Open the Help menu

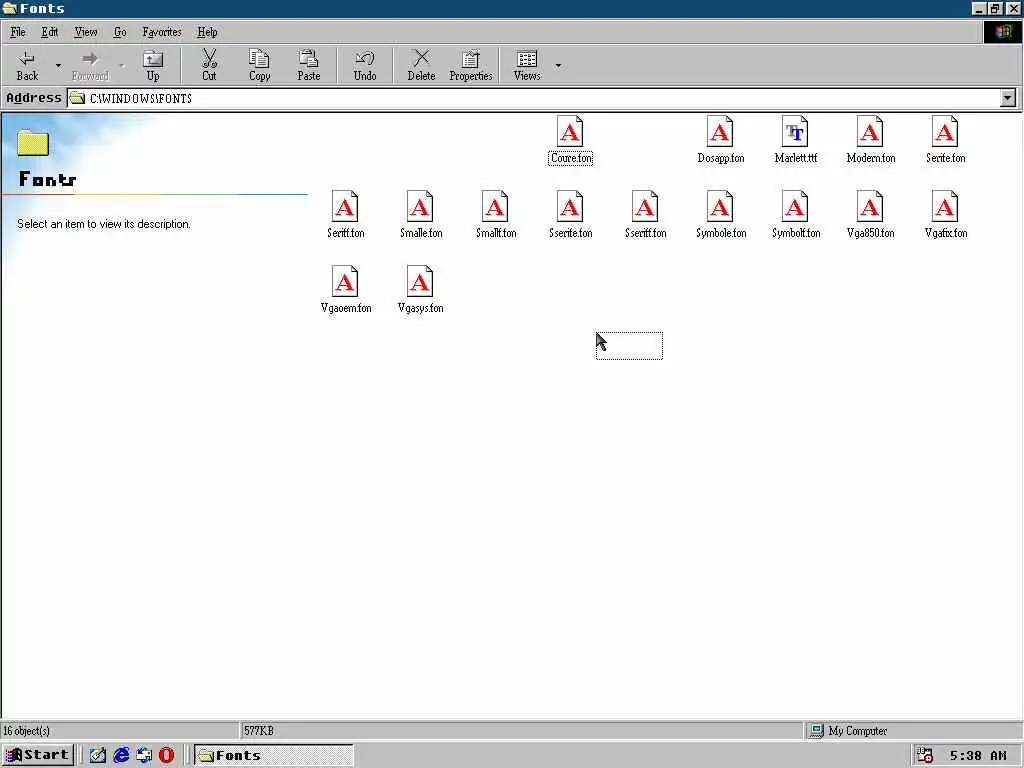207,32
